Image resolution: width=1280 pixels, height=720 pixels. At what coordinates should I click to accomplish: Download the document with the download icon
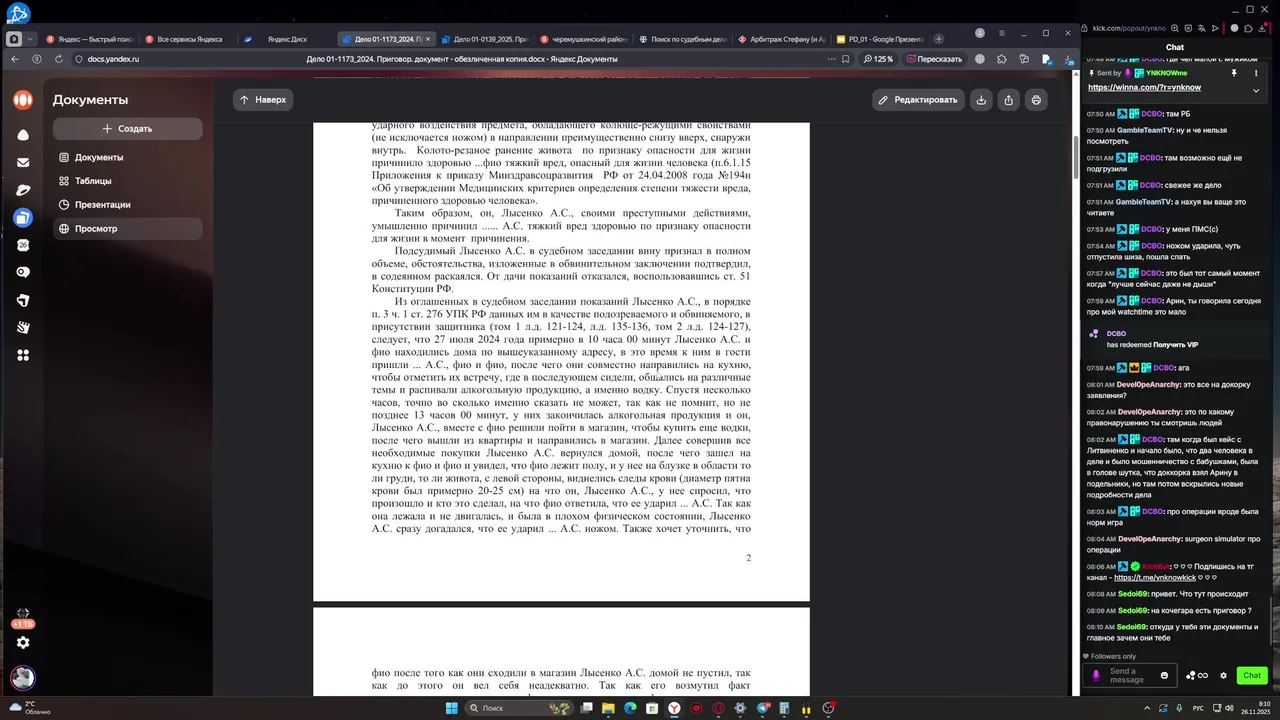point(982,100)
